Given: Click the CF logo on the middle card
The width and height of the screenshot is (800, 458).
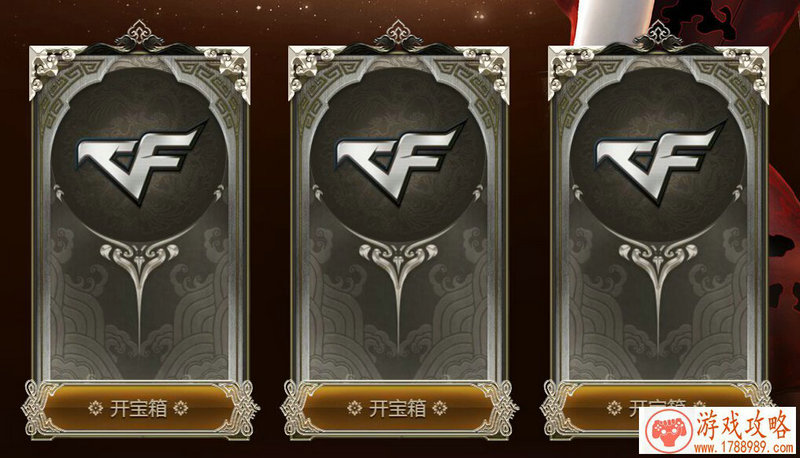Looking at the screenshot, I should [400, 161].
